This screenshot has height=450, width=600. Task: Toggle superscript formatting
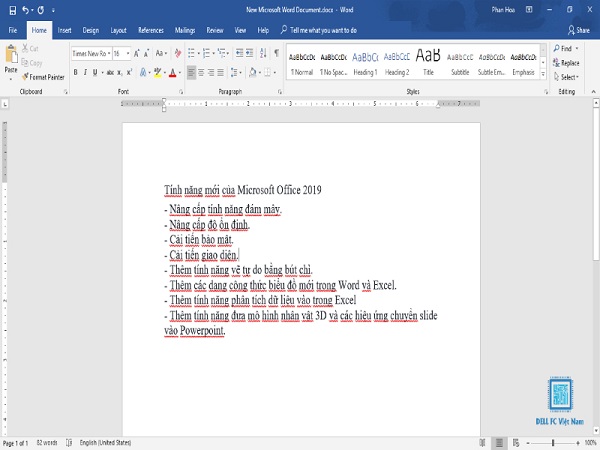click(129, 72)
